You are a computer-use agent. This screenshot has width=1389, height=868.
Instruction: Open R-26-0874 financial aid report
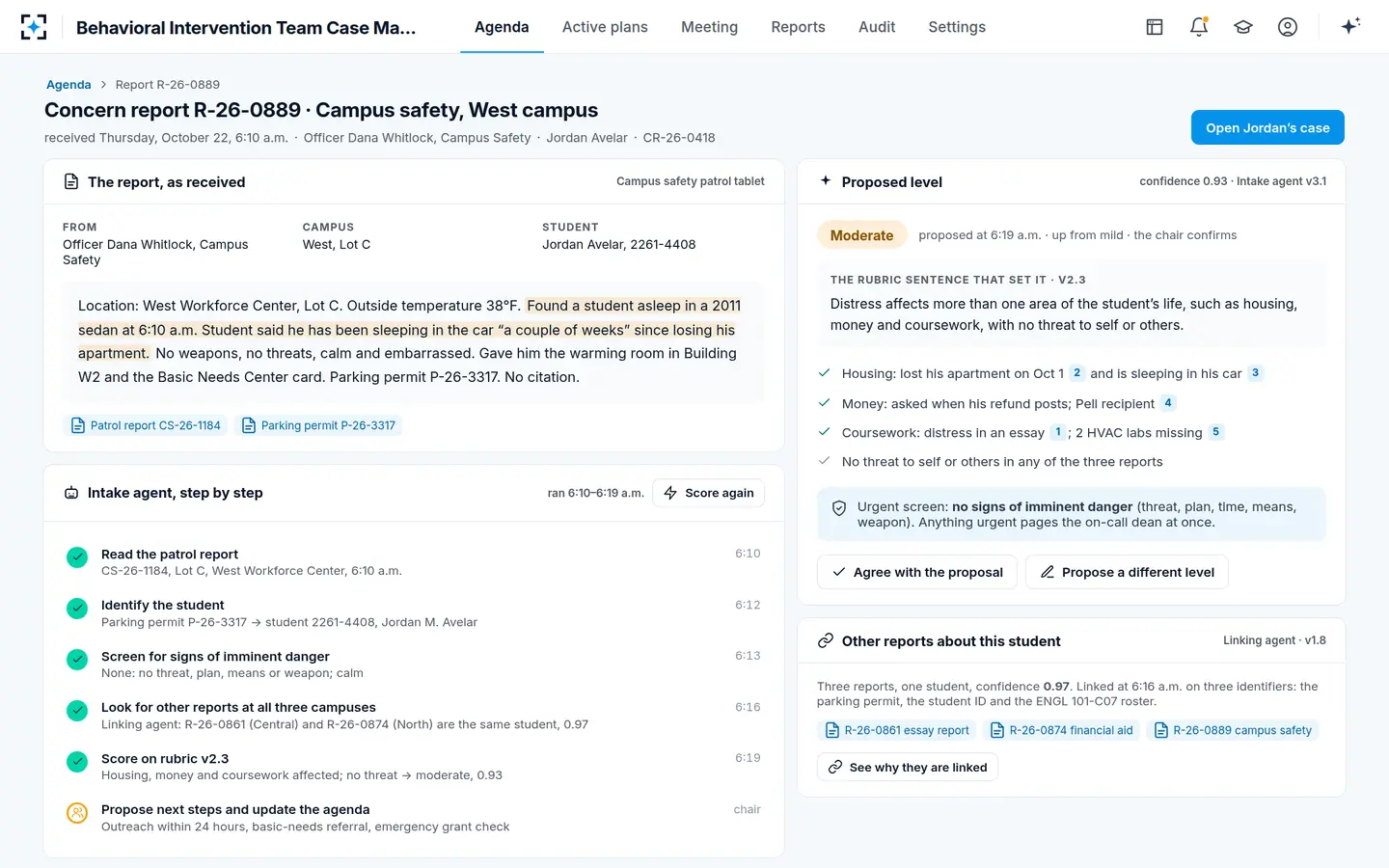pyautogui.click(x=1061, y=730)
